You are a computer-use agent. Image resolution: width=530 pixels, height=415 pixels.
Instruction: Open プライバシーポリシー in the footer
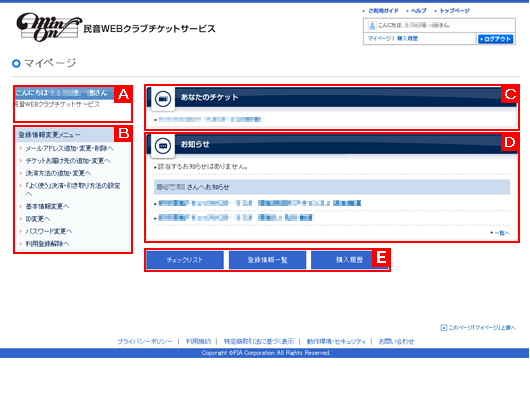[145, 341]
